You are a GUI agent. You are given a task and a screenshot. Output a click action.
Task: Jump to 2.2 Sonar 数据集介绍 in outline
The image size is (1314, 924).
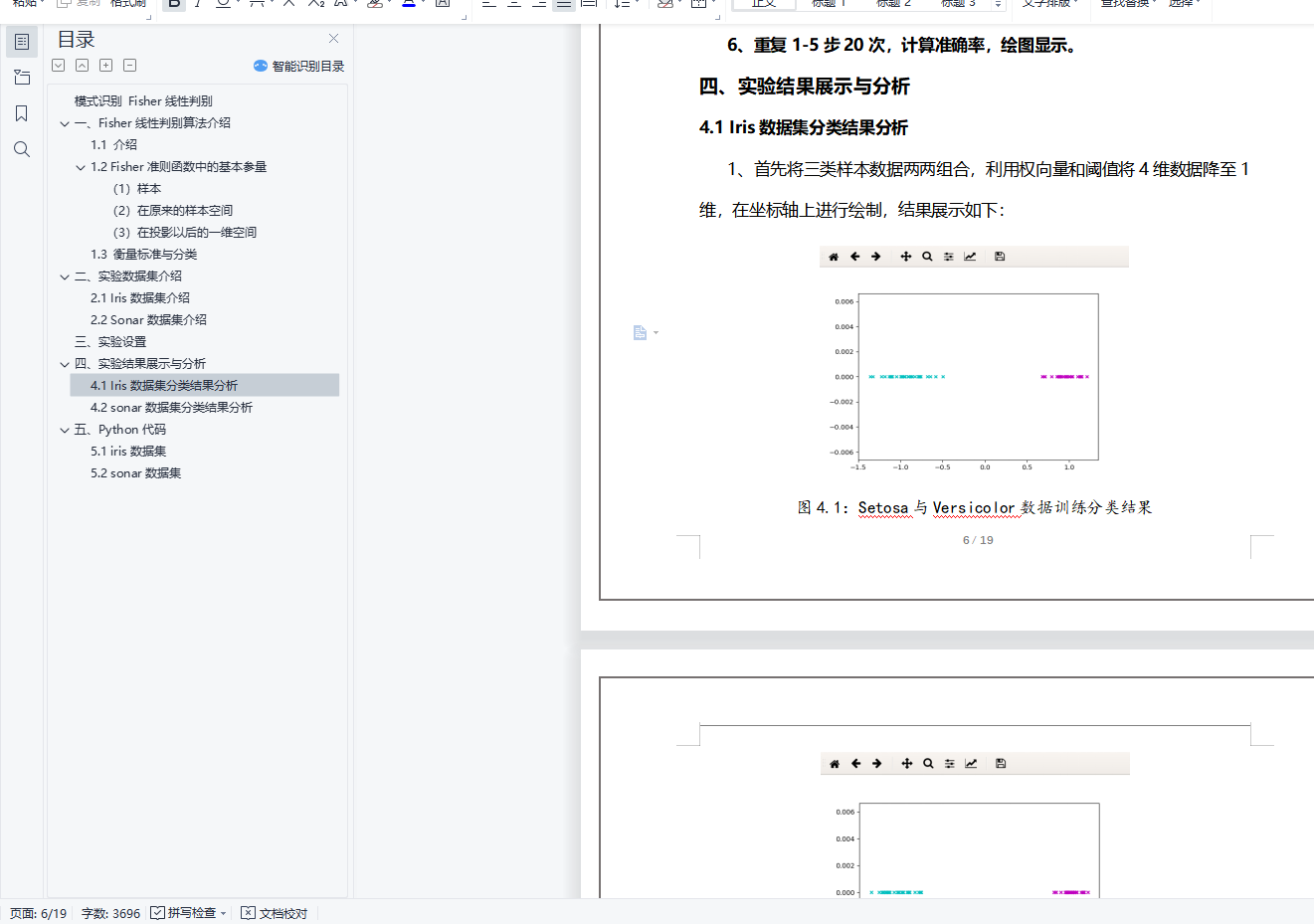(149, 320)
